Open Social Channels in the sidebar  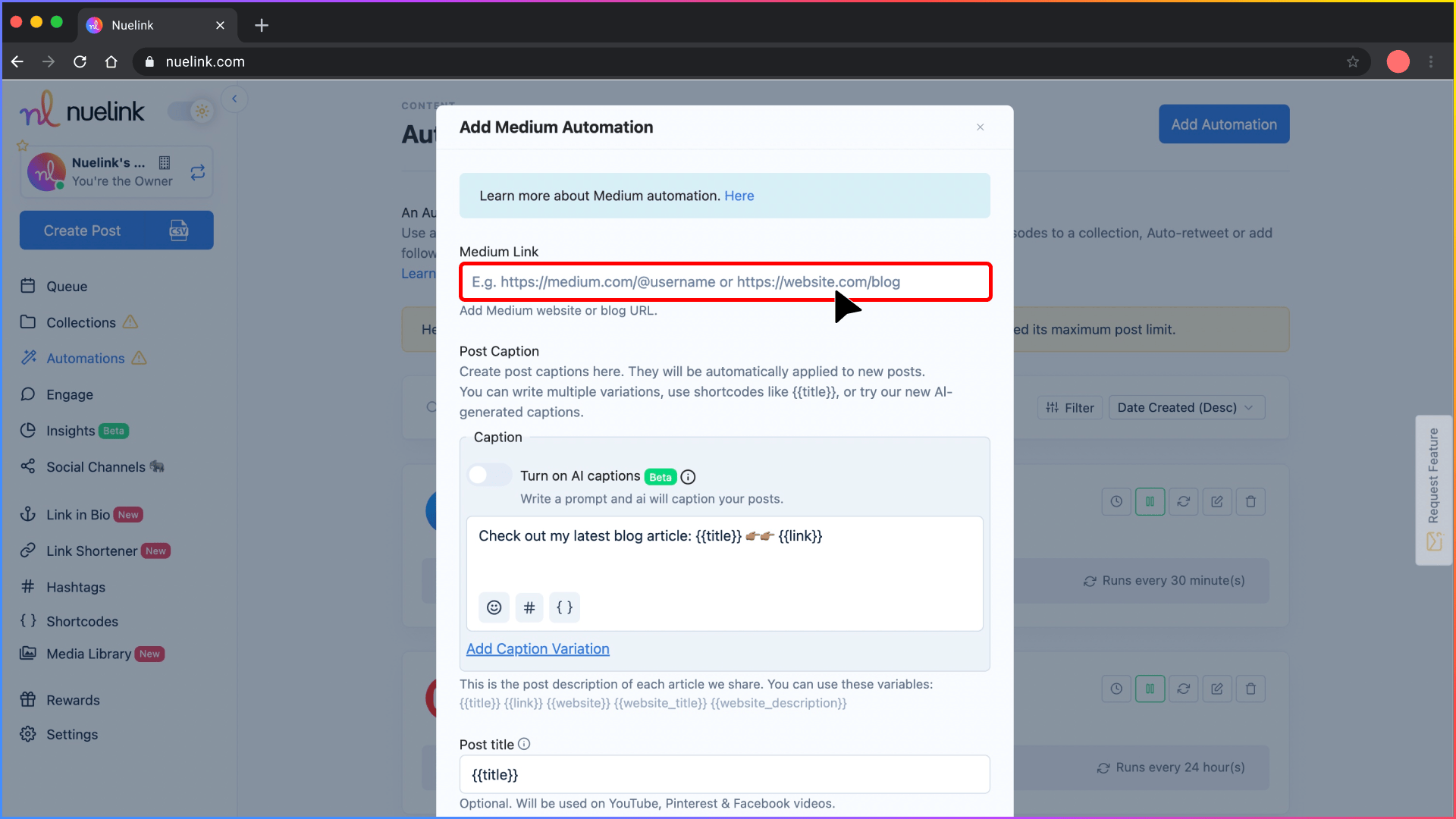pyautogui.click(x=96, y=467)
